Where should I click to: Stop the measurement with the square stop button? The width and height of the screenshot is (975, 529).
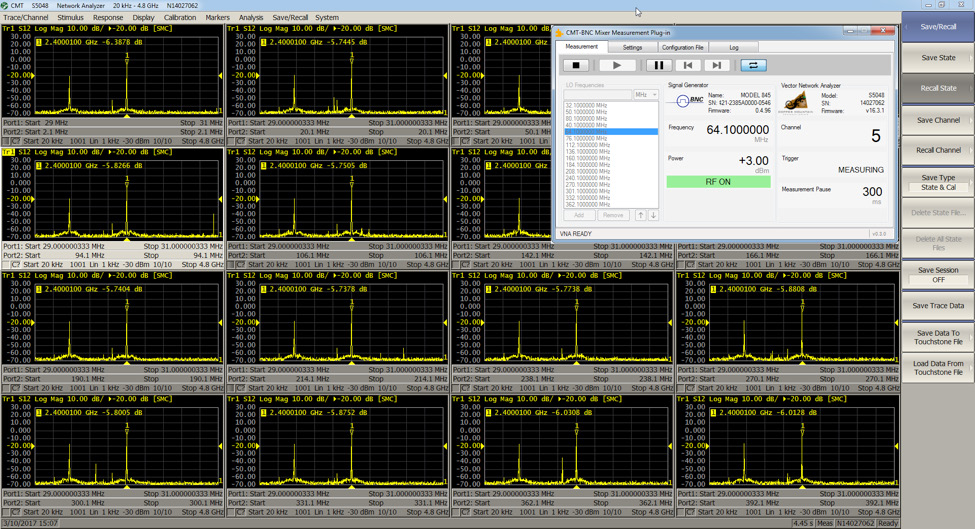click(x=576, y=65)
